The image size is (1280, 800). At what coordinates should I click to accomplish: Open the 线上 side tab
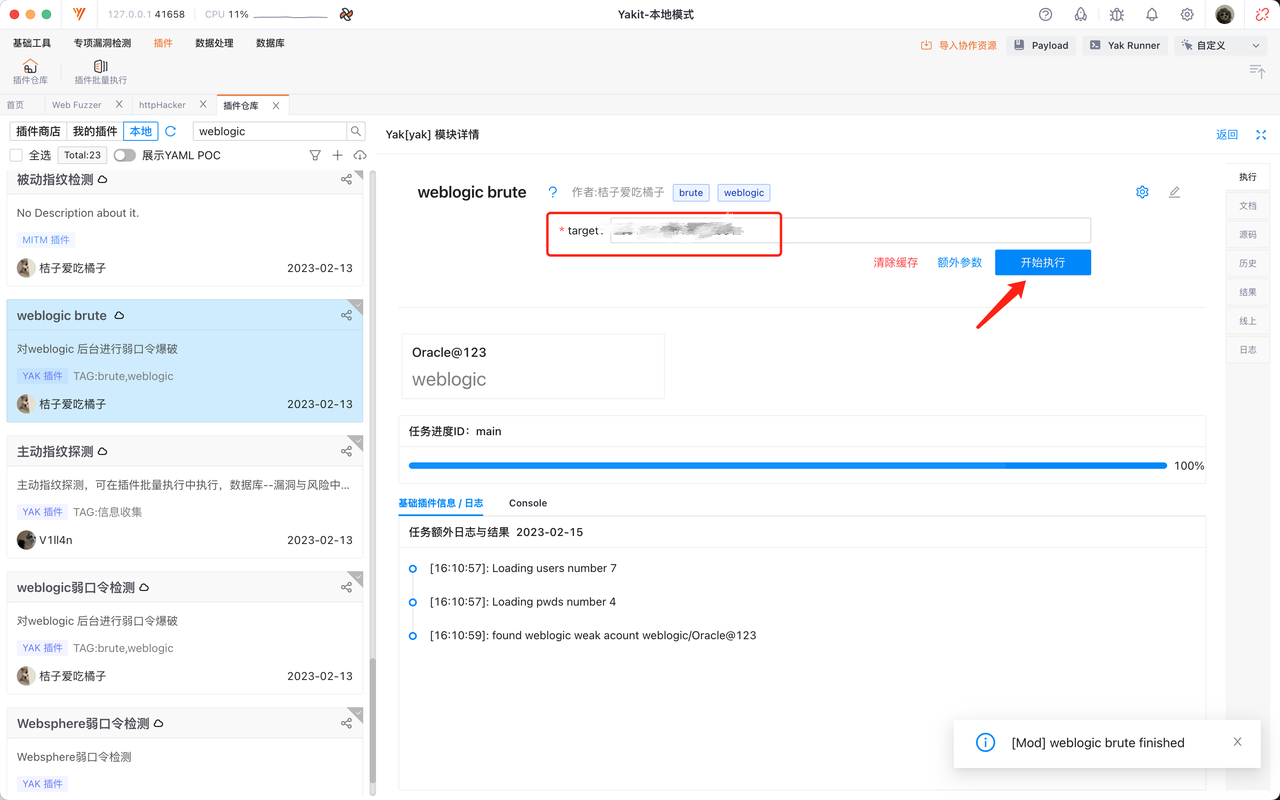(1248, 321)
